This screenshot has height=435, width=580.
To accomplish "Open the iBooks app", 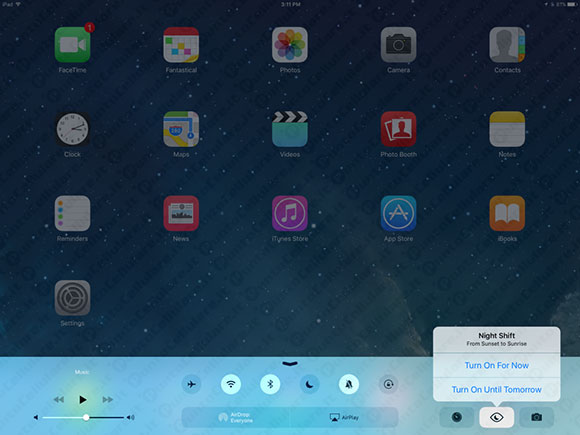I will (507, 213).
